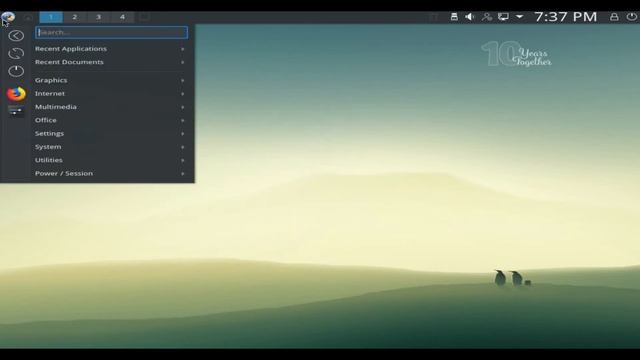Screen dimensions: 640x360
Task: Click the volume speaker tray icon
Action: [470, 17]
